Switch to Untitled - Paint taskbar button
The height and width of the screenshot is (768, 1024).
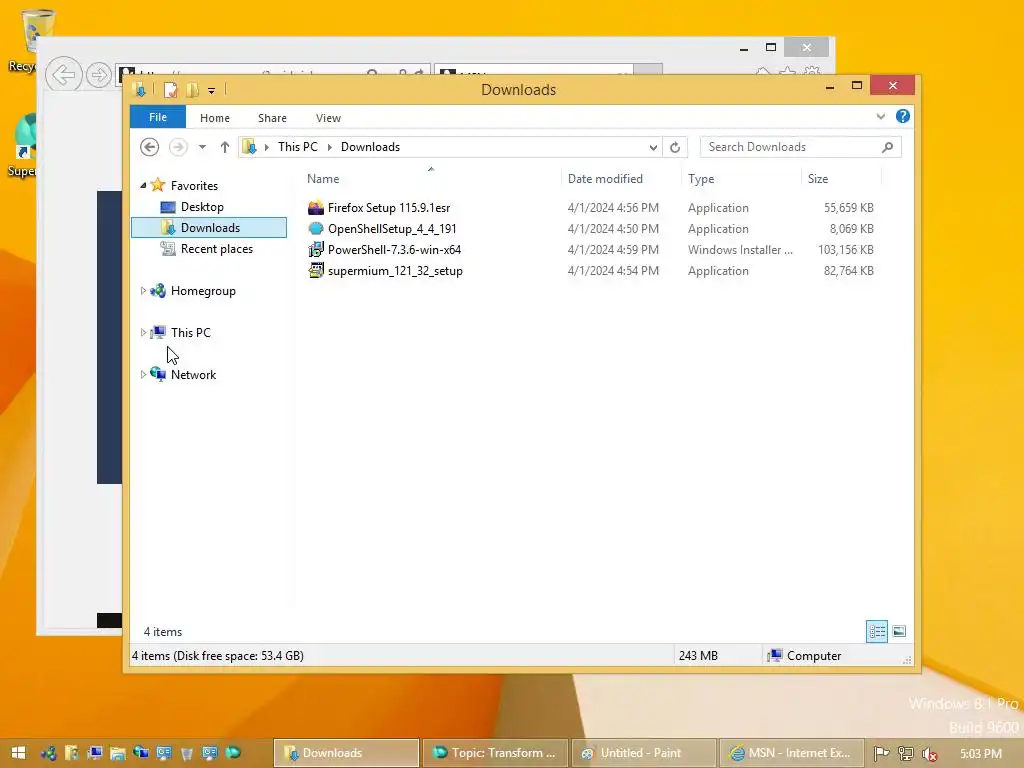(x=644, y=753)
